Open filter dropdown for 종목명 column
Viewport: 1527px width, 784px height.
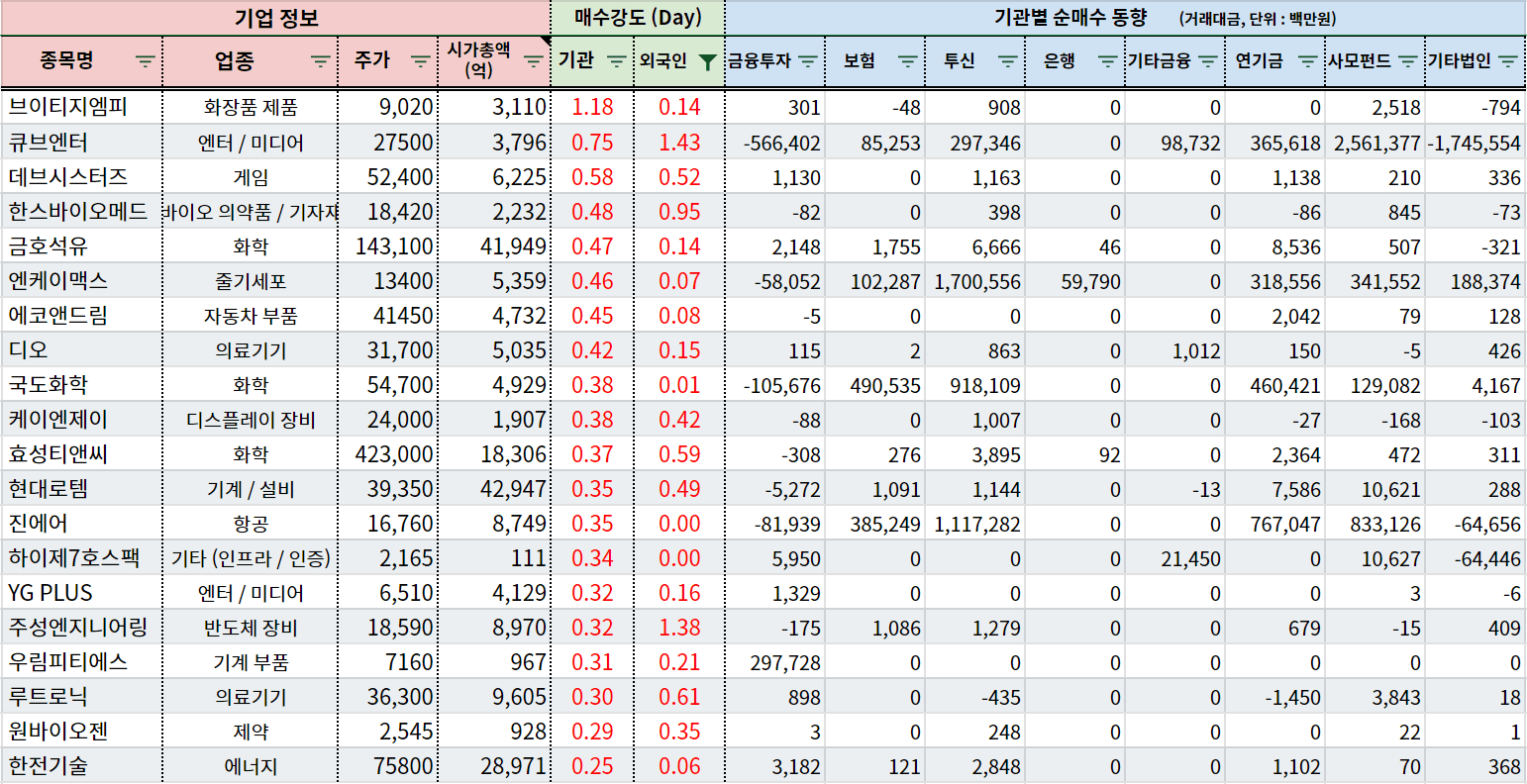click(x=146, y=61)
